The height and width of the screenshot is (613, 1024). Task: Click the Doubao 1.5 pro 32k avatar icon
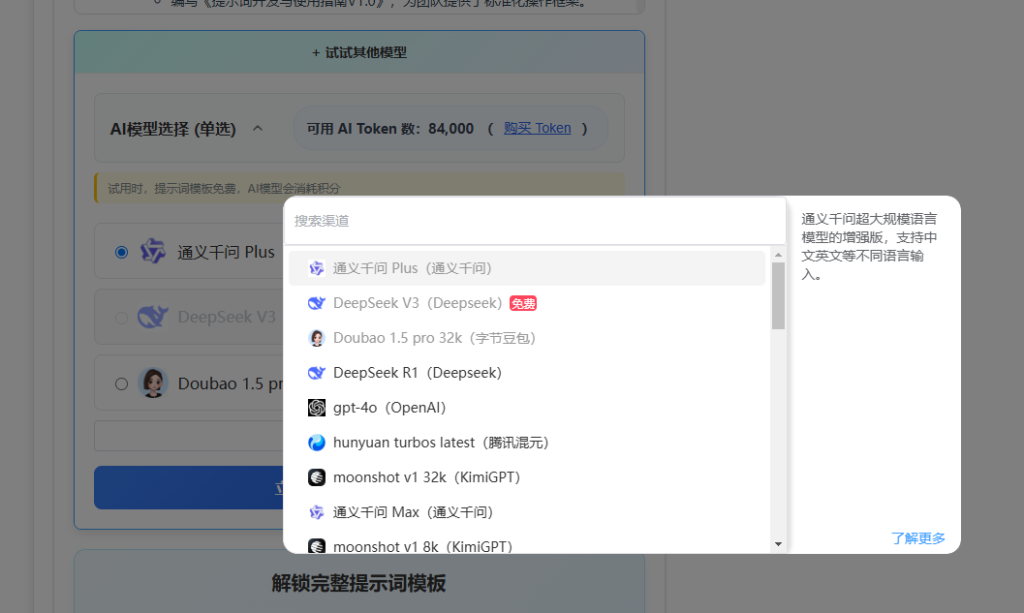coord(316,338)
